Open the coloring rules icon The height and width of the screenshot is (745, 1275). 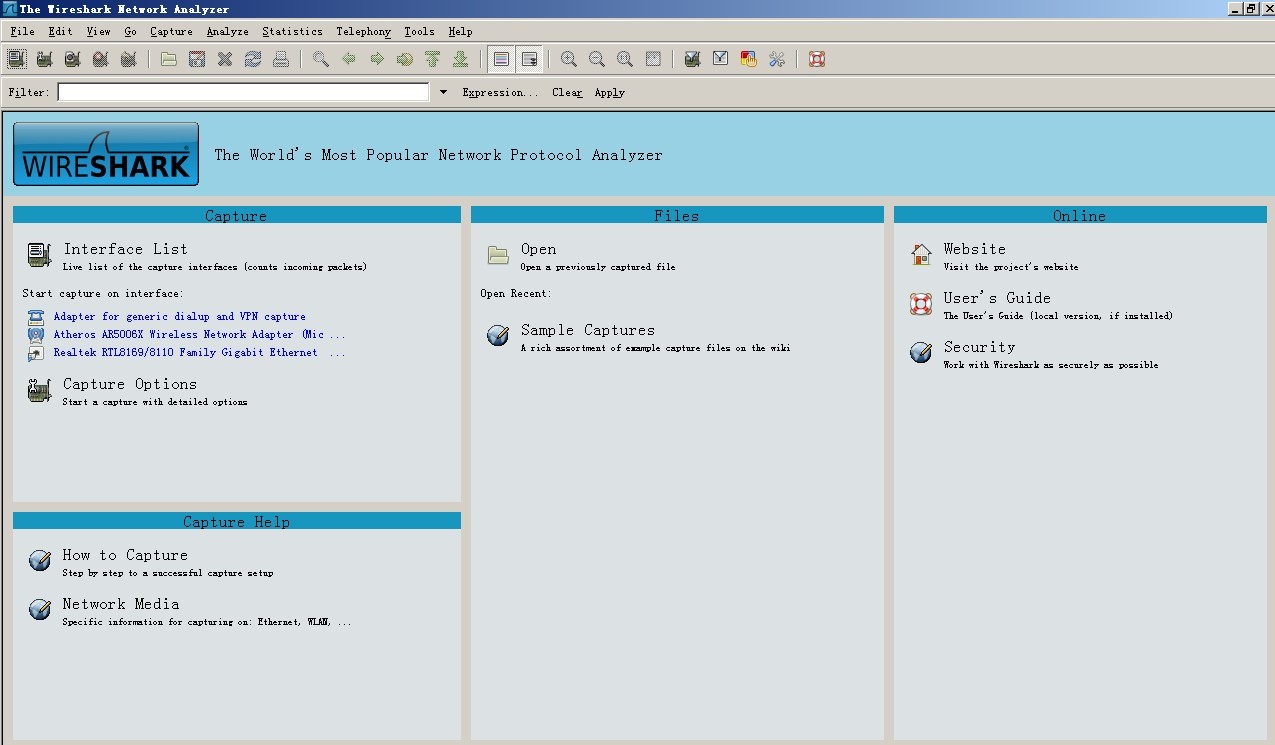pyautogui.click(x=748, y=59)
